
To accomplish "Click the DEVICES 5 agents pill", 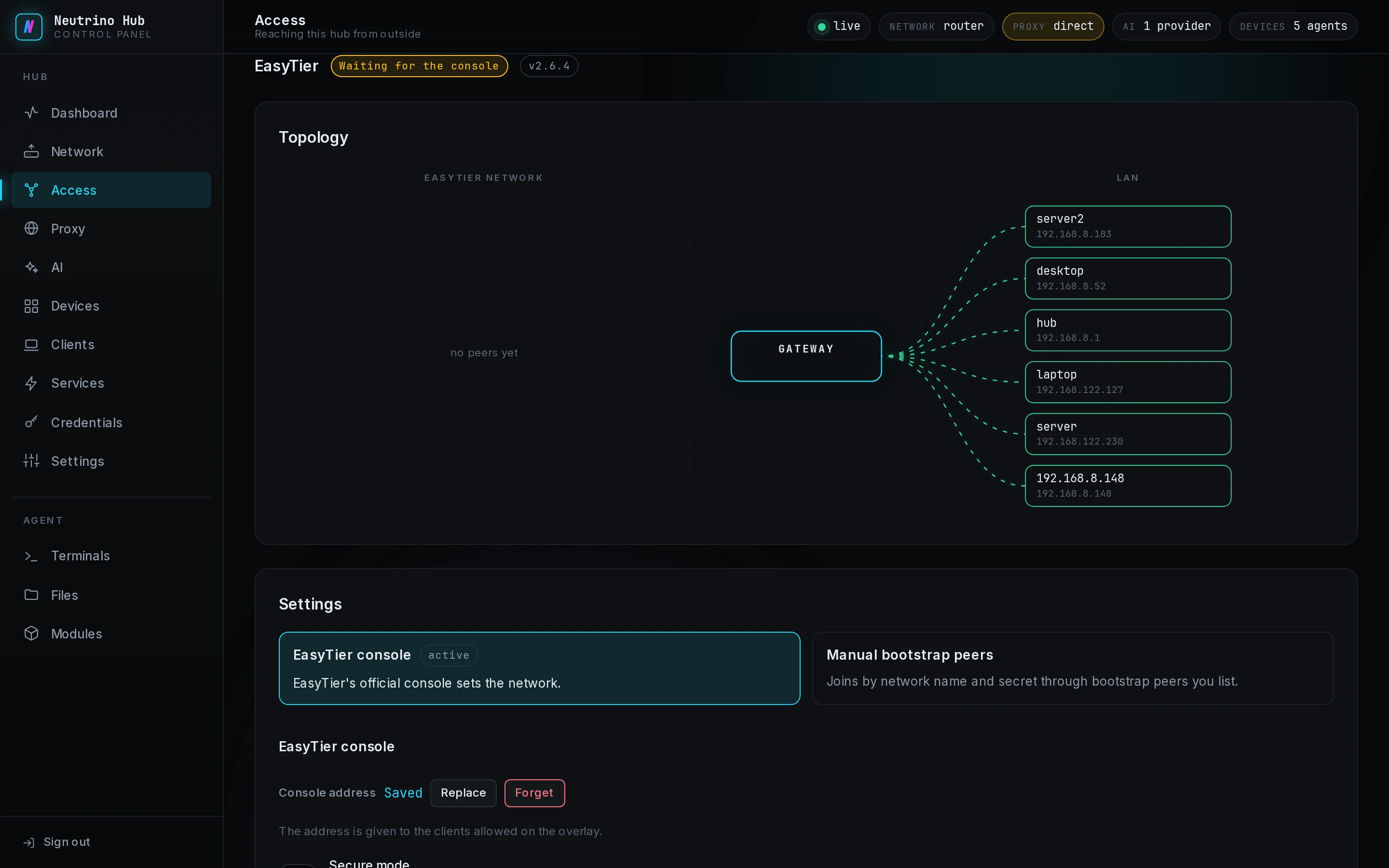I will (x=1293, y=27).
